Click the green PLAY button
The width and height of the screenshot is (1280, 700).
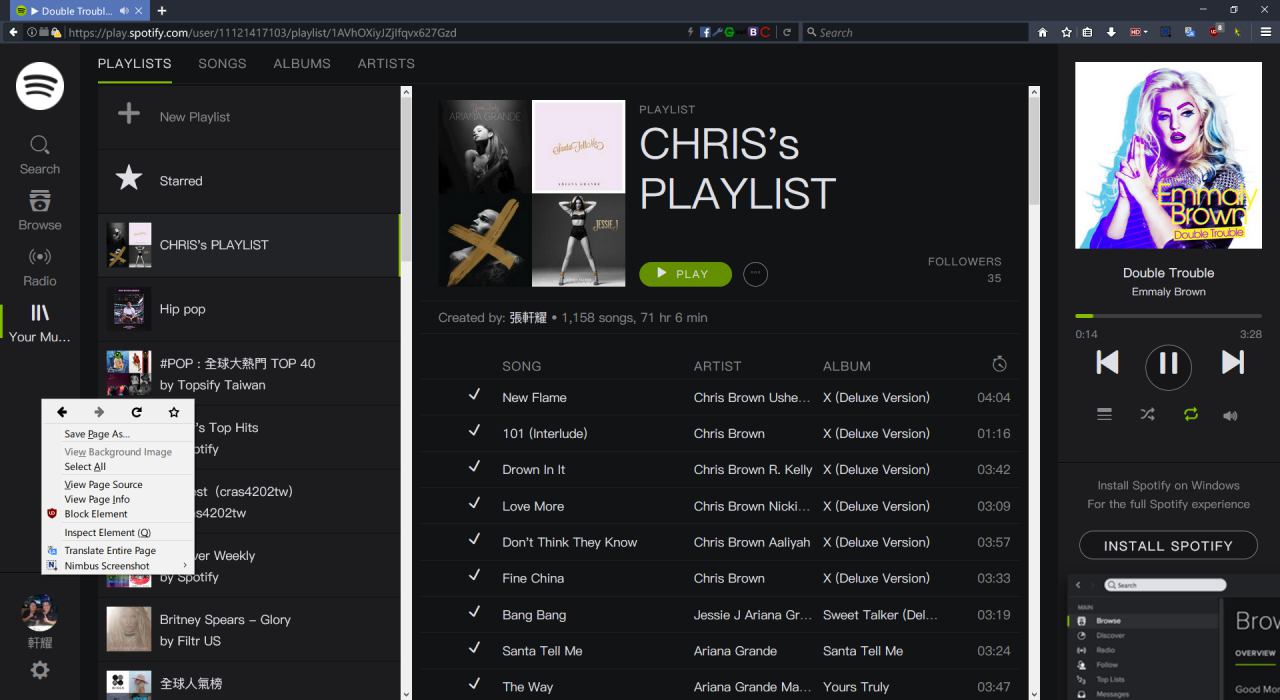(685, 274)
